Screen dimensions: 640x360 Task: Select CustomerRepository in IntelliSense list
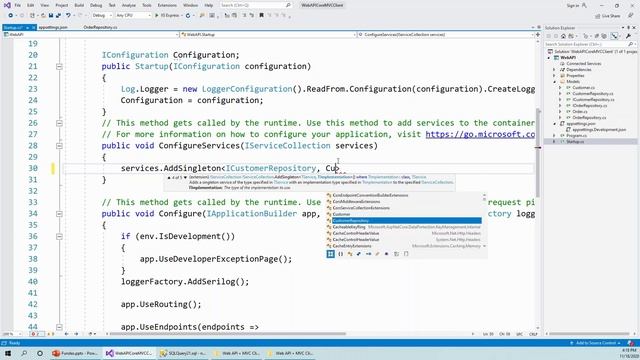(404, 221)
